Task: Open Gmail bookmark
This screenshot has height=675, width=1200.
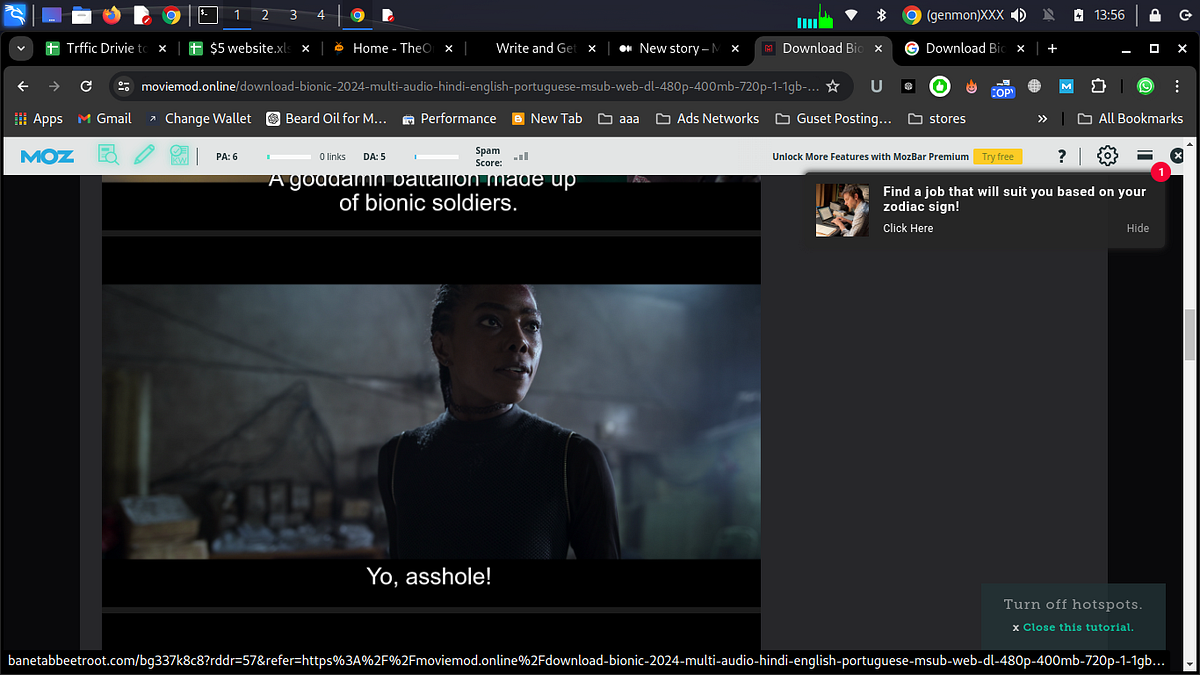Action: coord(104,118)
